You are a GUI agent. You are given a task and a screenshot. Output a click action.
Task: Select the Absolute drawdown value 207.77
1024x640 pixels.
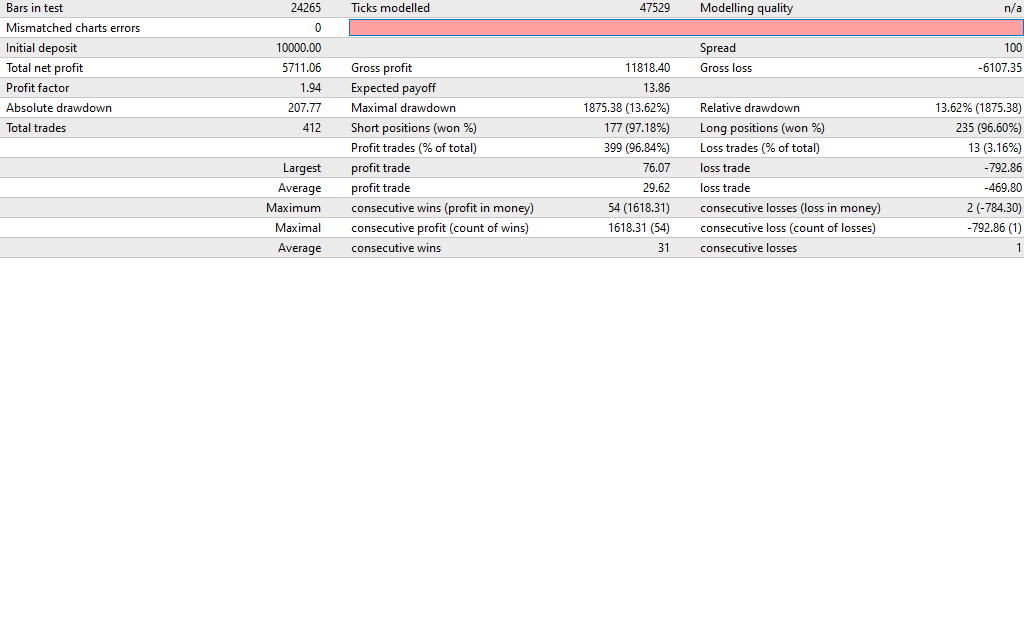[304, 108]
